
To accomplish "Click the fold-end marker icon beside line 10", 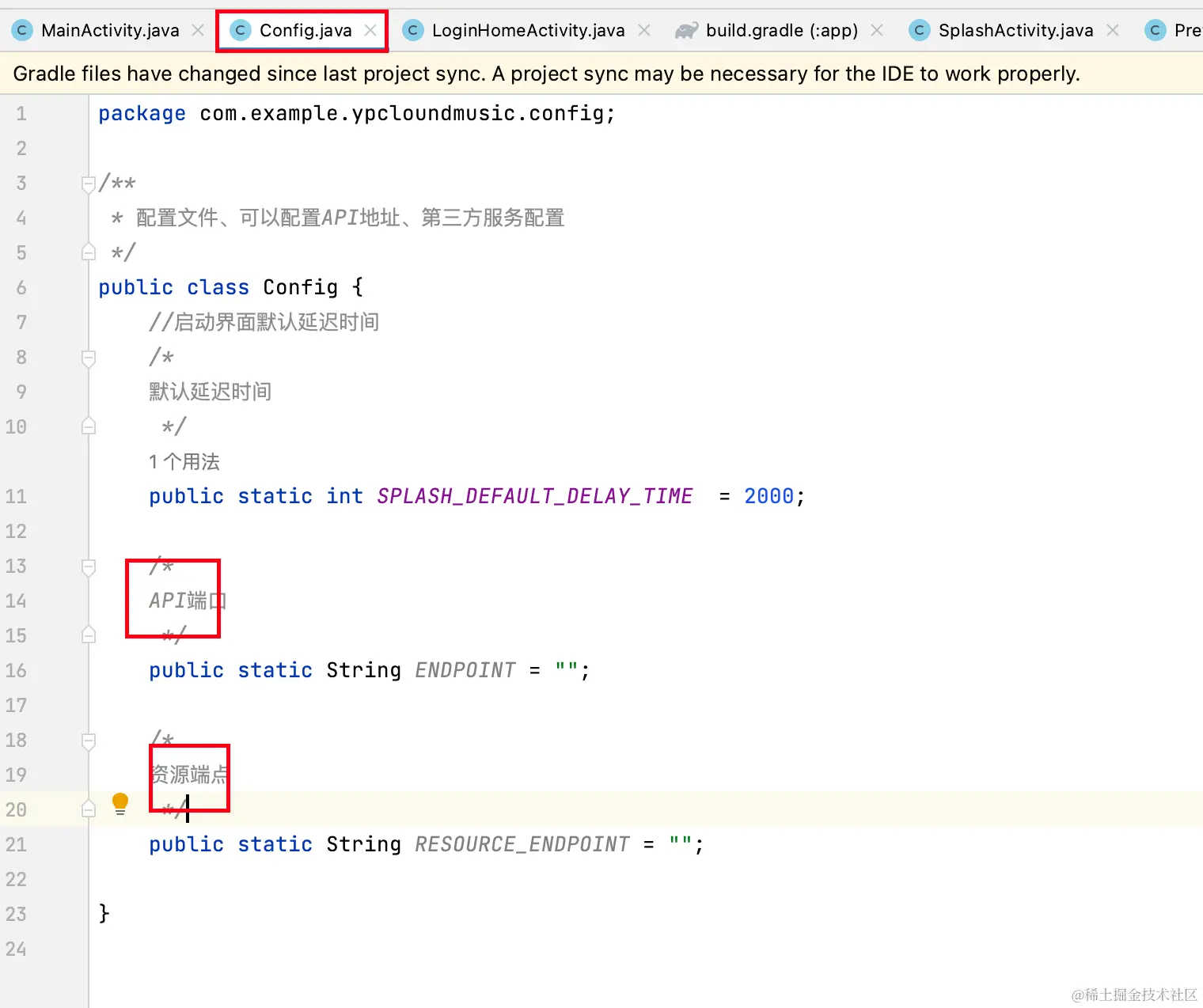I will point(88,426).
